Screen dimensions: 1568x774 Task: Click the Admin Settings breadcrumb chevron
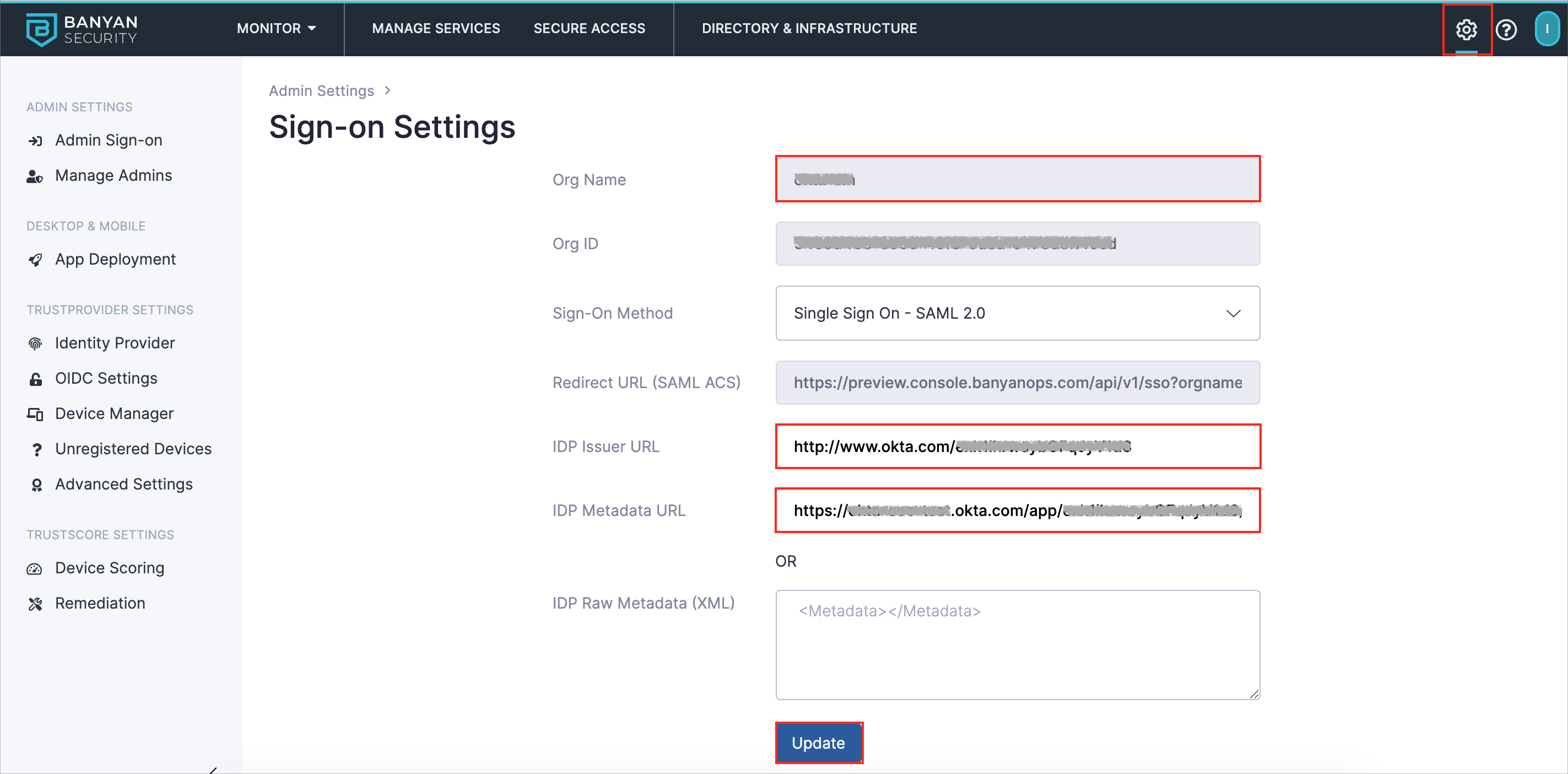pyautogui.click(x=388, y=91)
